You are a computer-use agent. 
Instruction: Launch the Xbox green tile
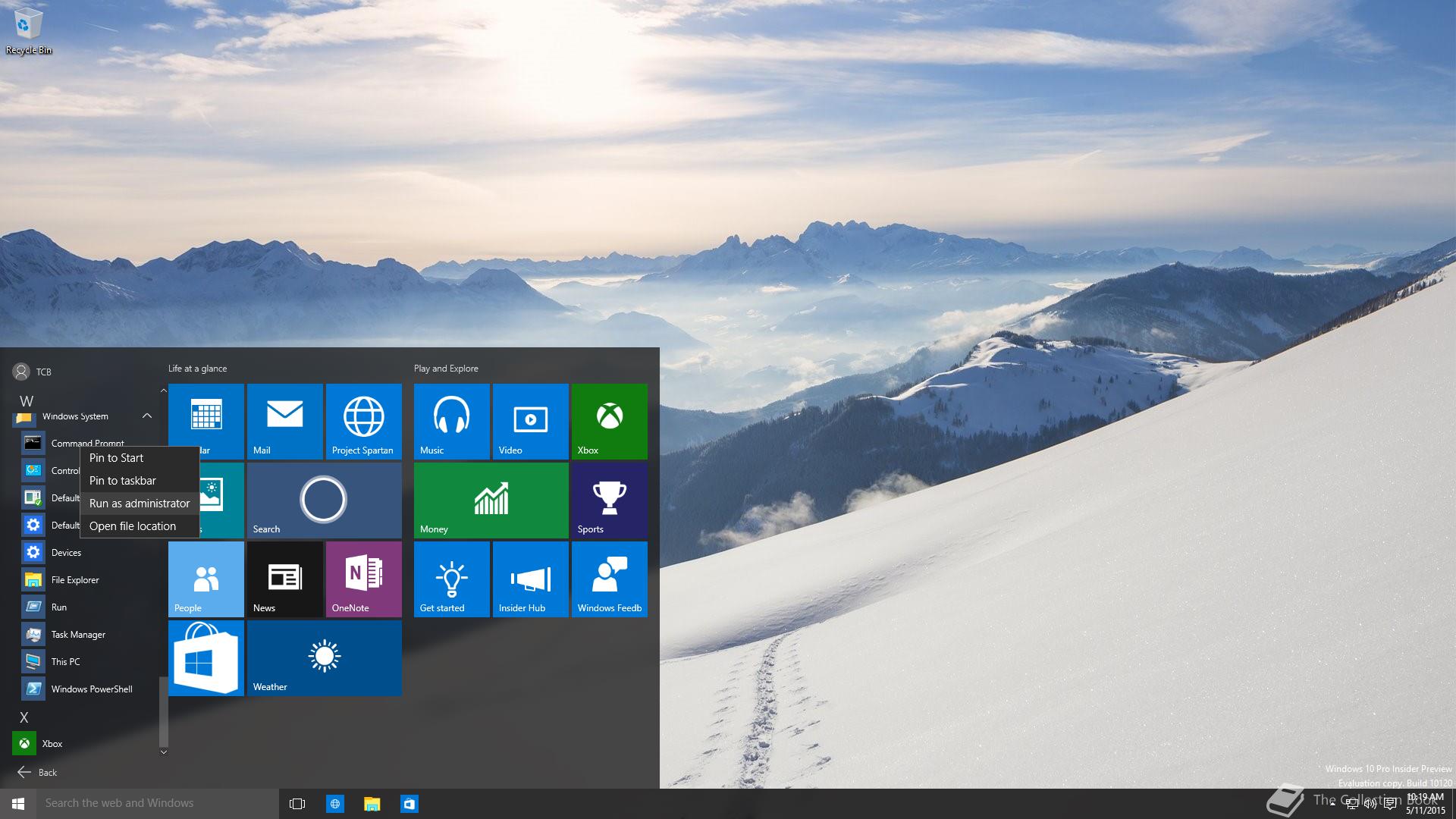[609, 421]
